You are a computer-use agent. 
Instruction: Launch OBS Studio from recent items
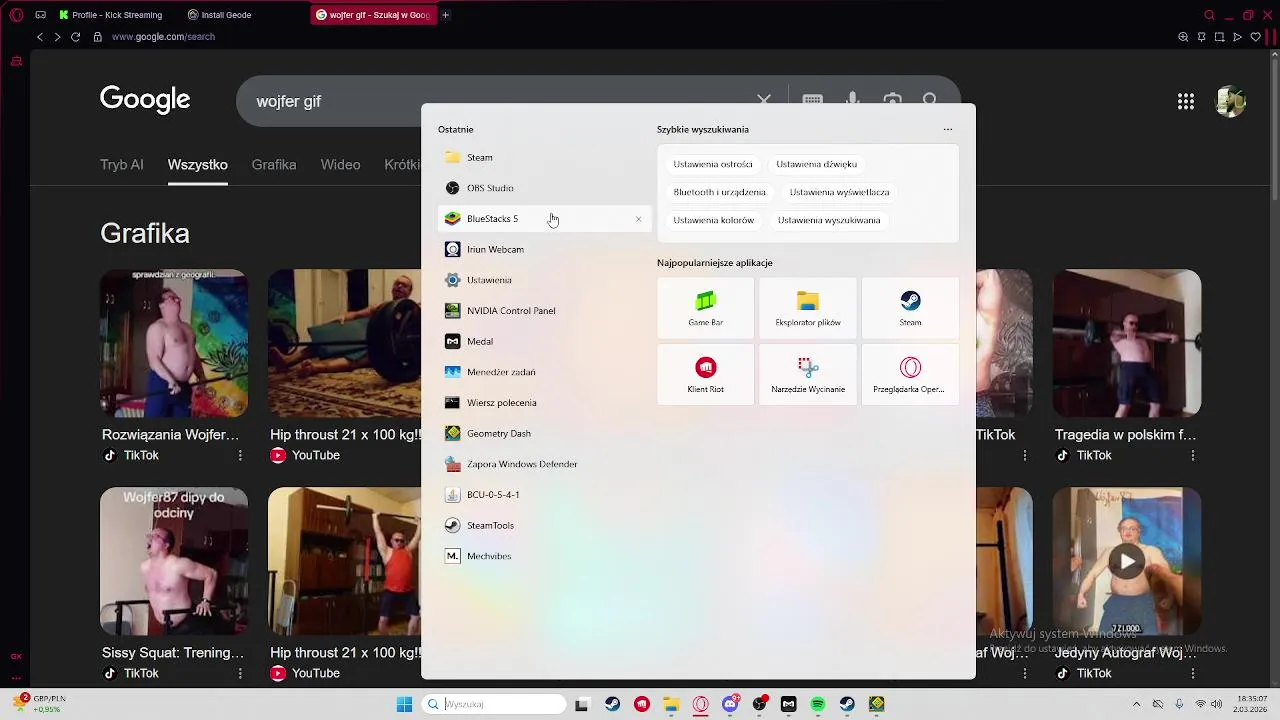(x=545, y=188)
